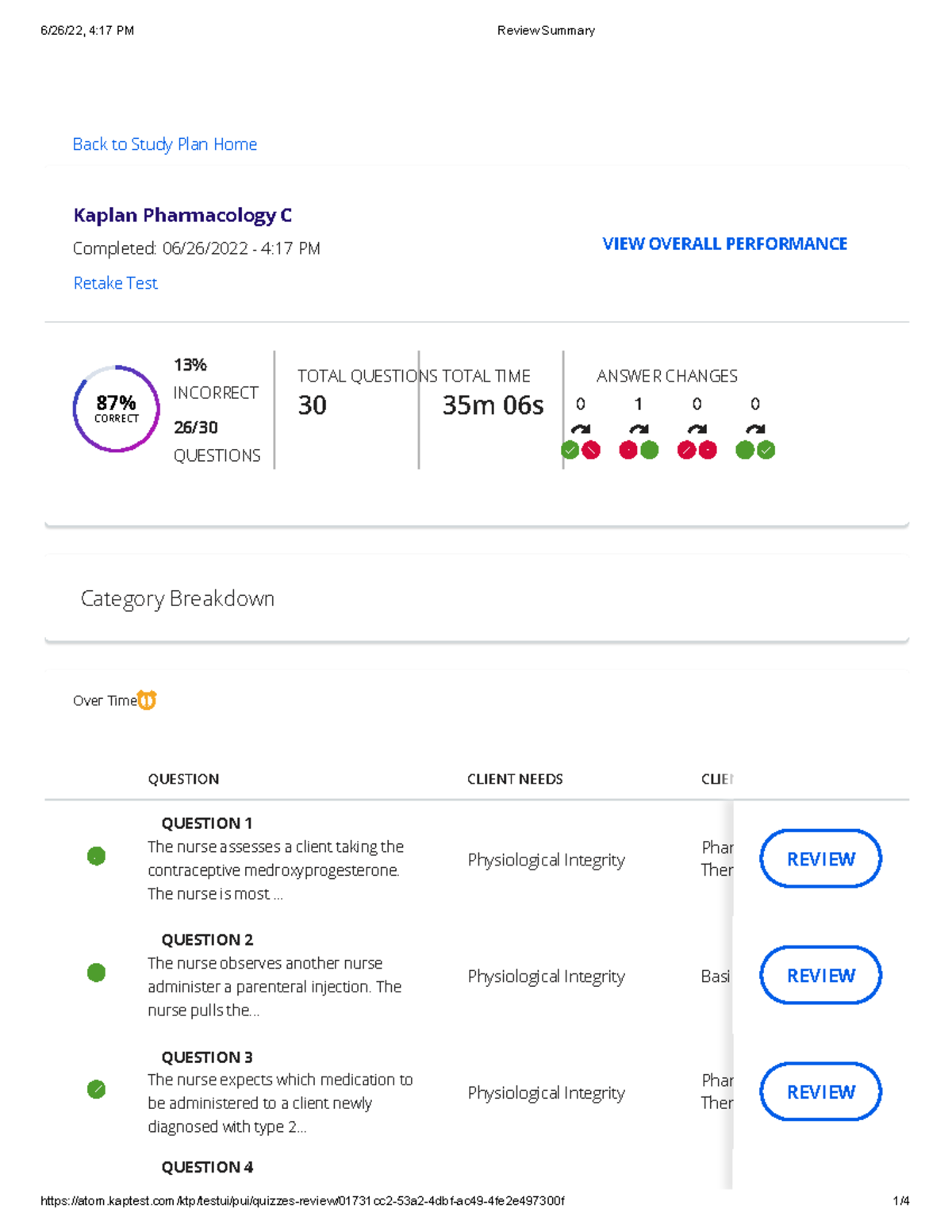The height and width of the screenshot is (1232, 952).
Task: Click the QUESTION column header
Action: click(x=183, y=779)
